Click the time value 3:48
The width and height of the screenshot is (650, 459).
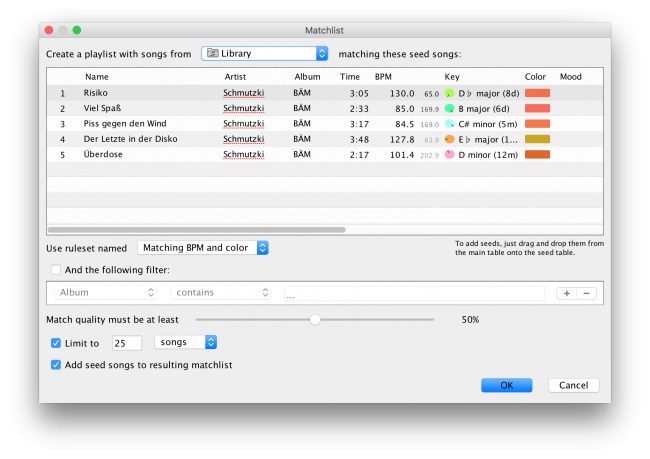[359, 140]
